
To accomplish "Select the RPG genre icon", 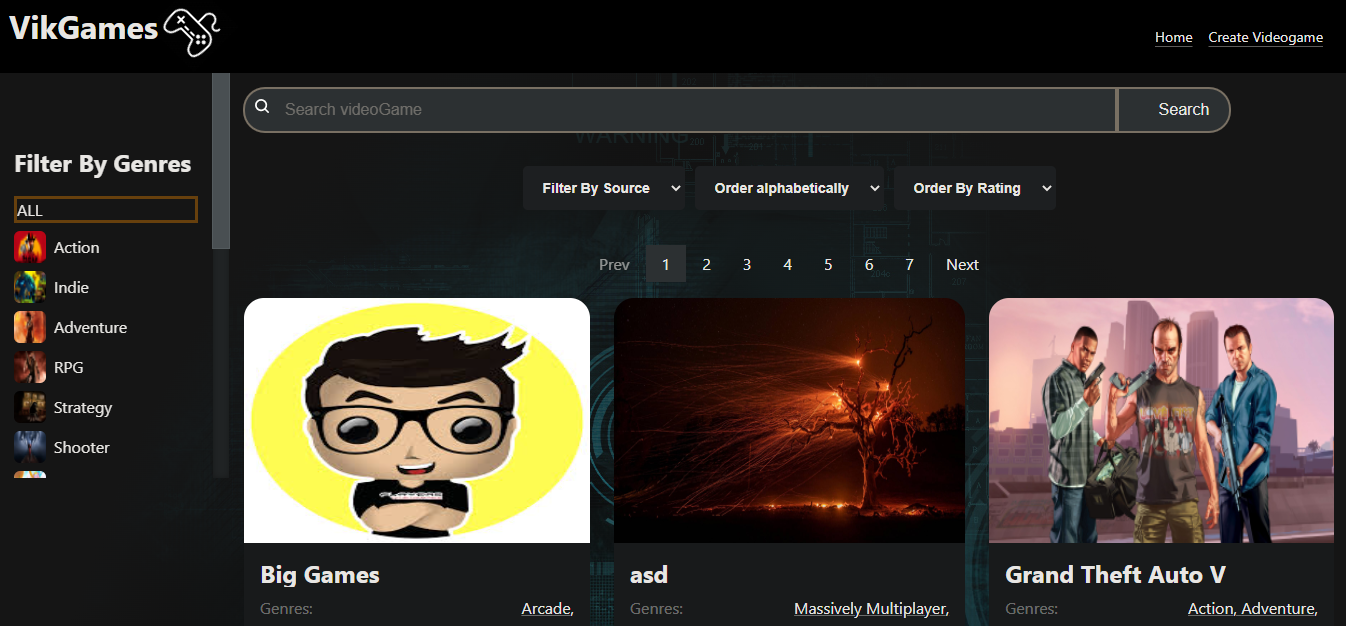I will click(x=29, y=367).
